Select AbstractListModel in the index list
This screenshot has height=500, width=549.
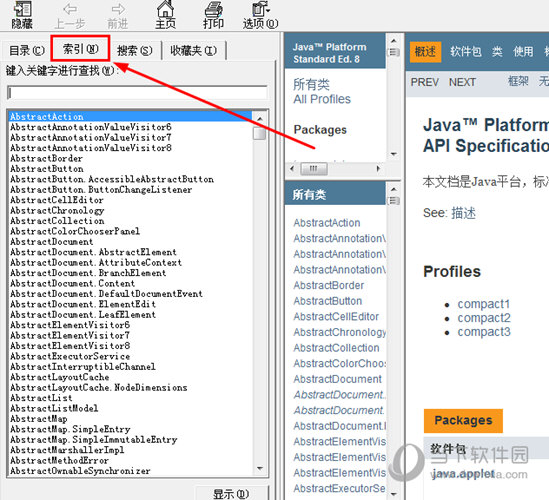coord(54,409)
